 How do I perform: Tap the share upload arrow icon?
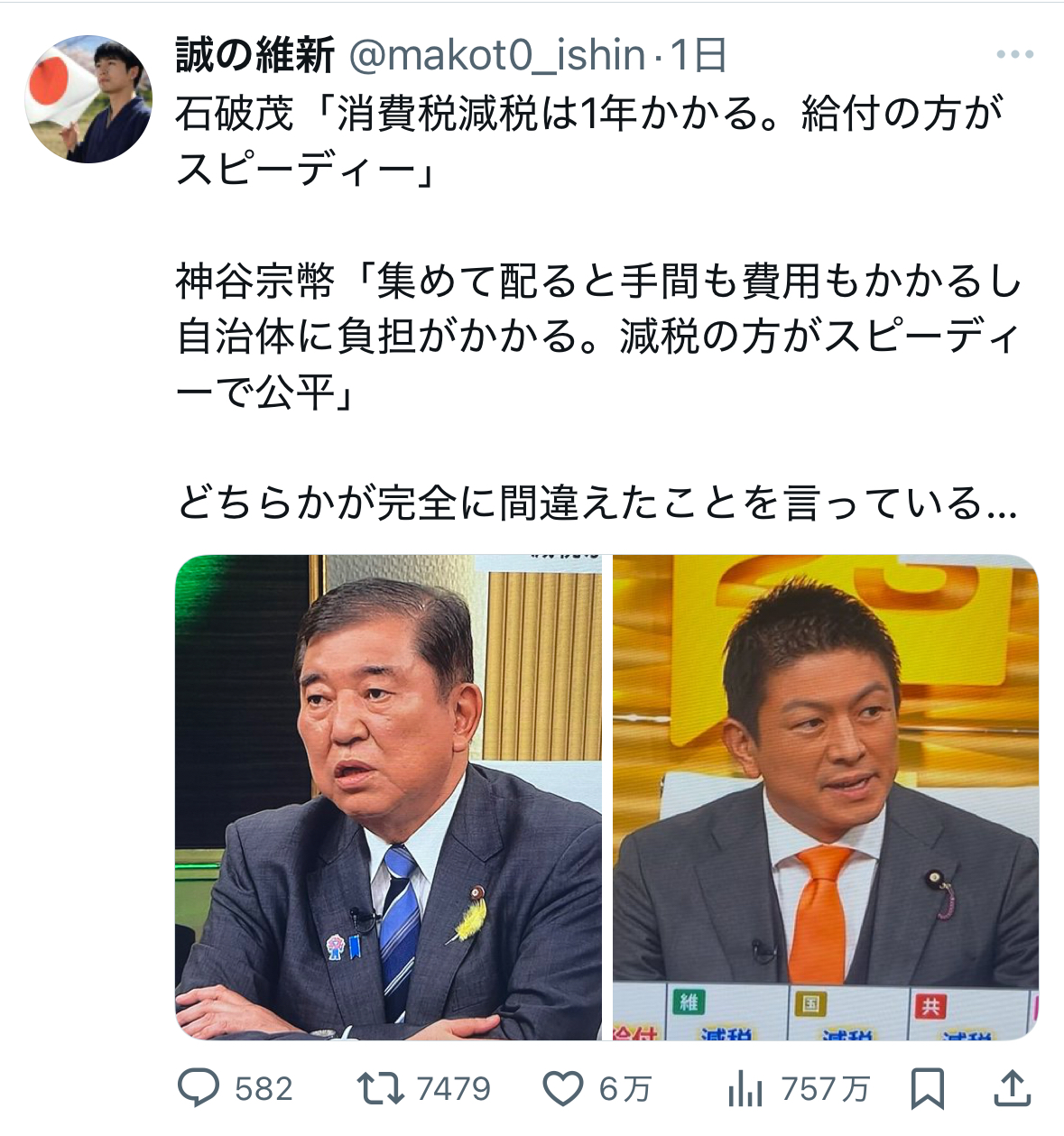coord(1013,1089)
